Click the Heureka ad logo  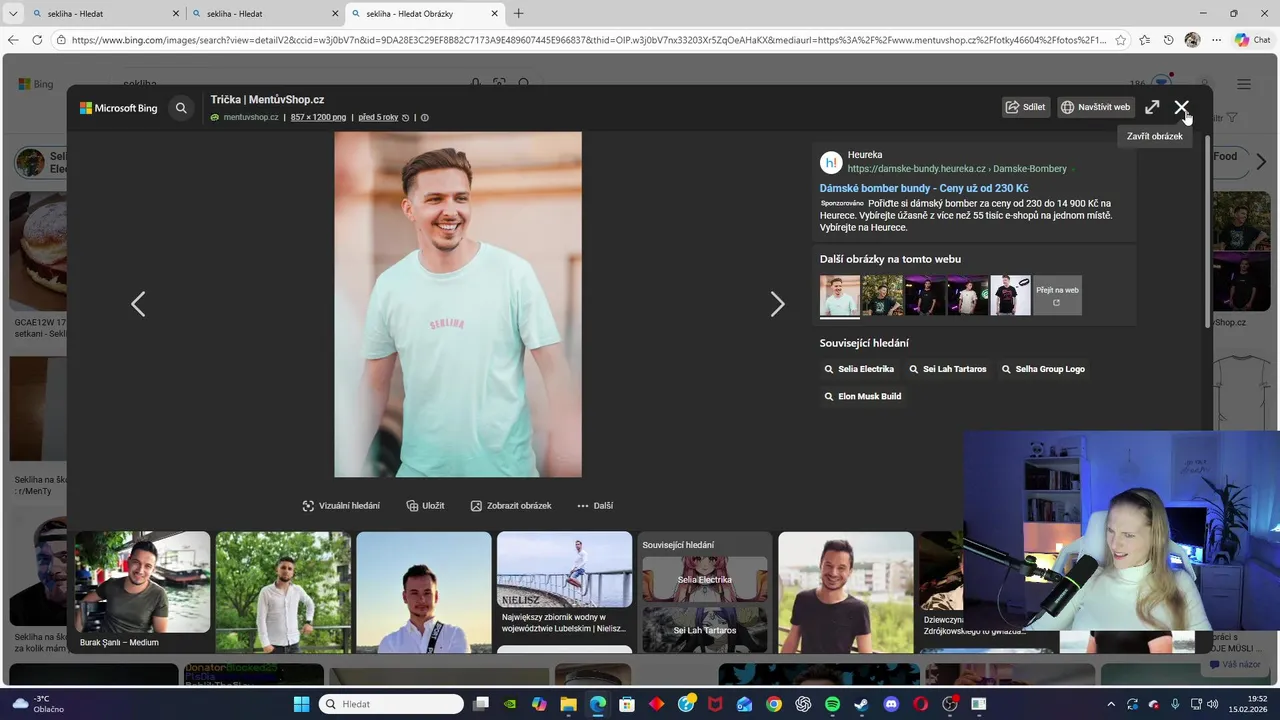point(831,162)
